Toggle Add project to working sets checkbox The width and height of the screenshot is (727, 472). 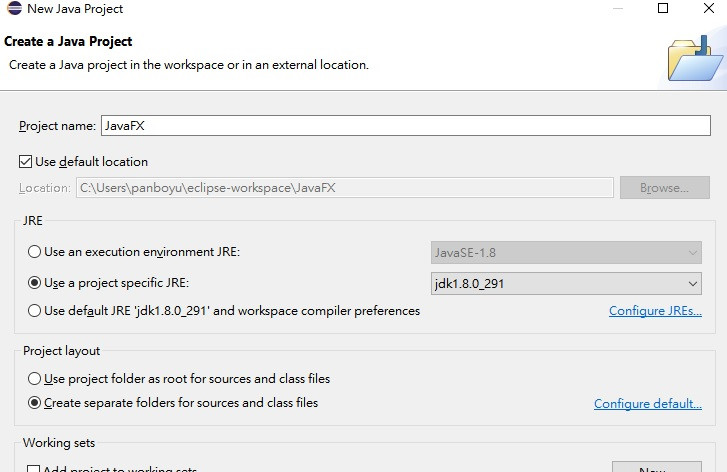pyautogui.click(x=33, y=468)
